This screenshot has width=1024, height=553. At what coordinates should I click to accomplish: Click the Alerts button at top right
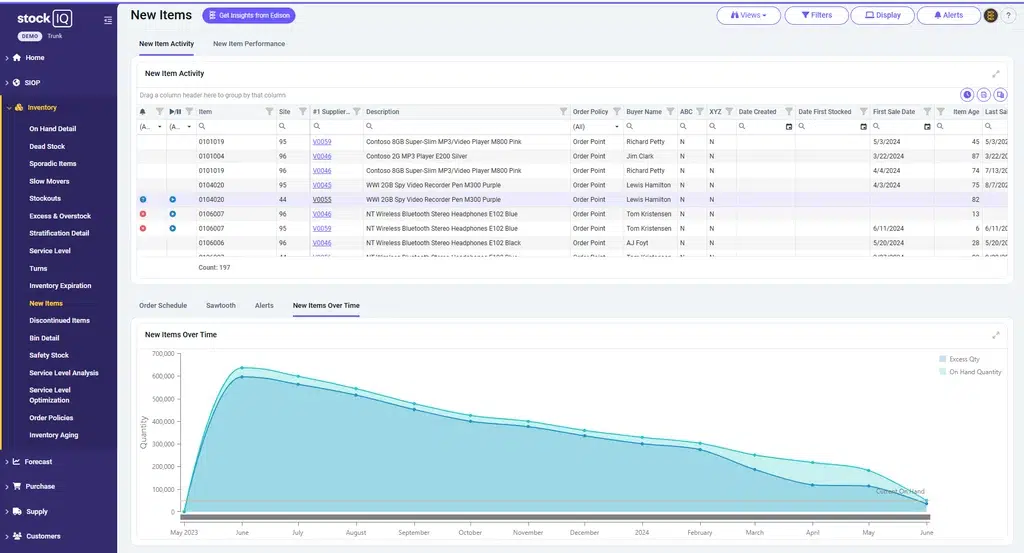[x=948, y=15]
